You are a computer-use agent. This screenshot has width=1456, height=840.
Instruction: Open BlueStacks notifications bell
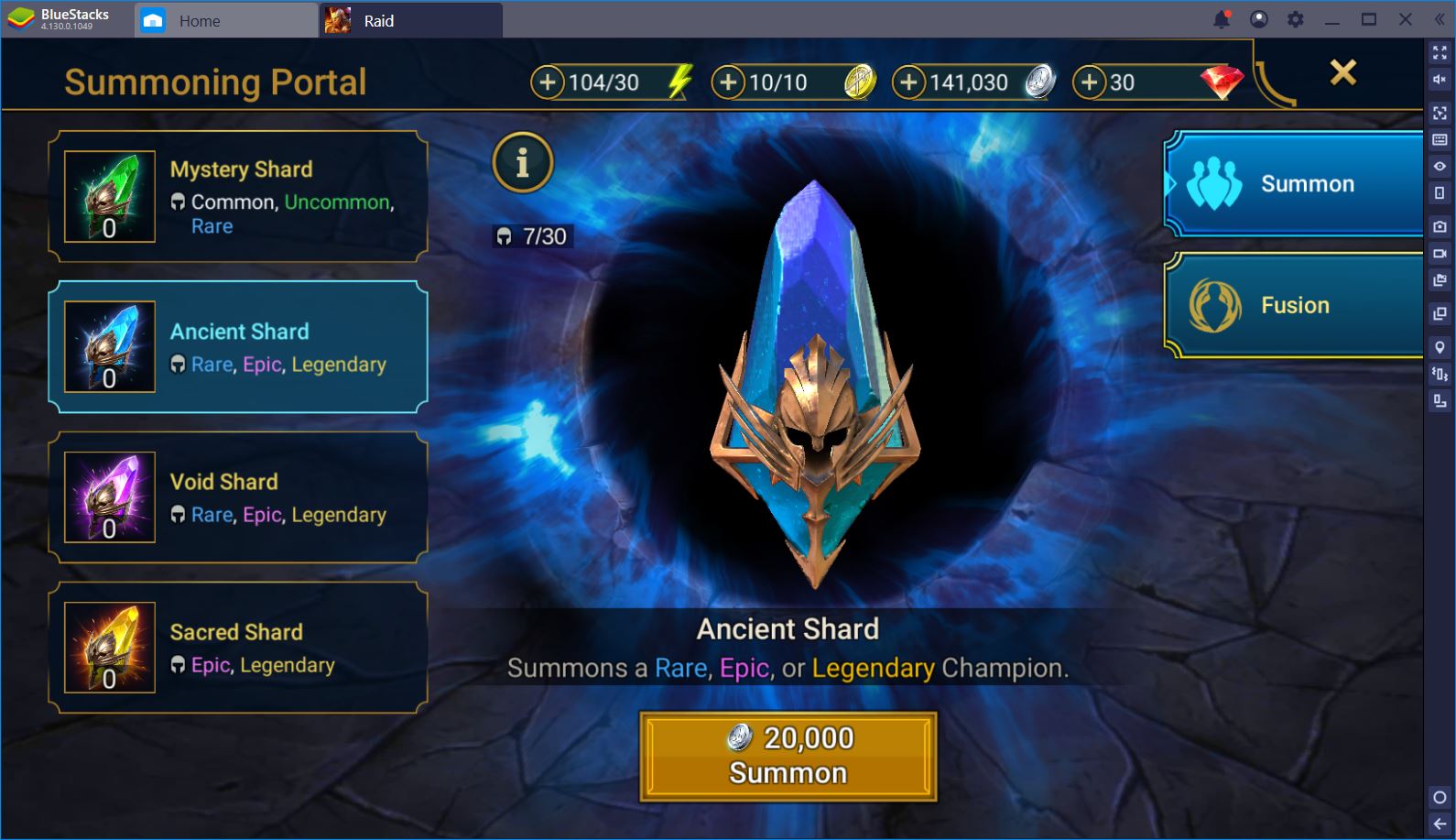click(1222, 19)
